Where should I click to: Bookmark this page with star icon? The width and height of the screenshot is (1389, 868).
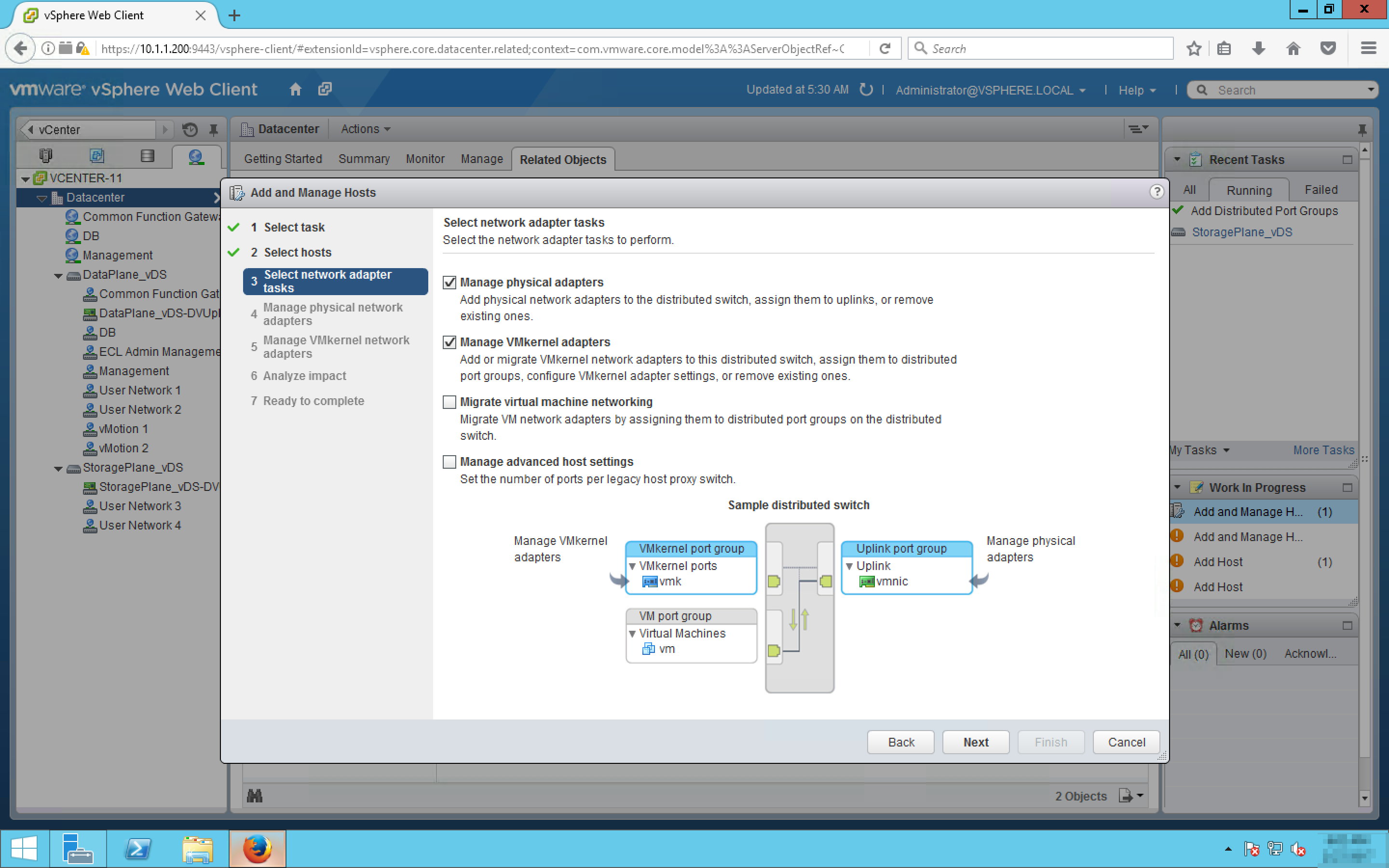tap(1193, 48)
